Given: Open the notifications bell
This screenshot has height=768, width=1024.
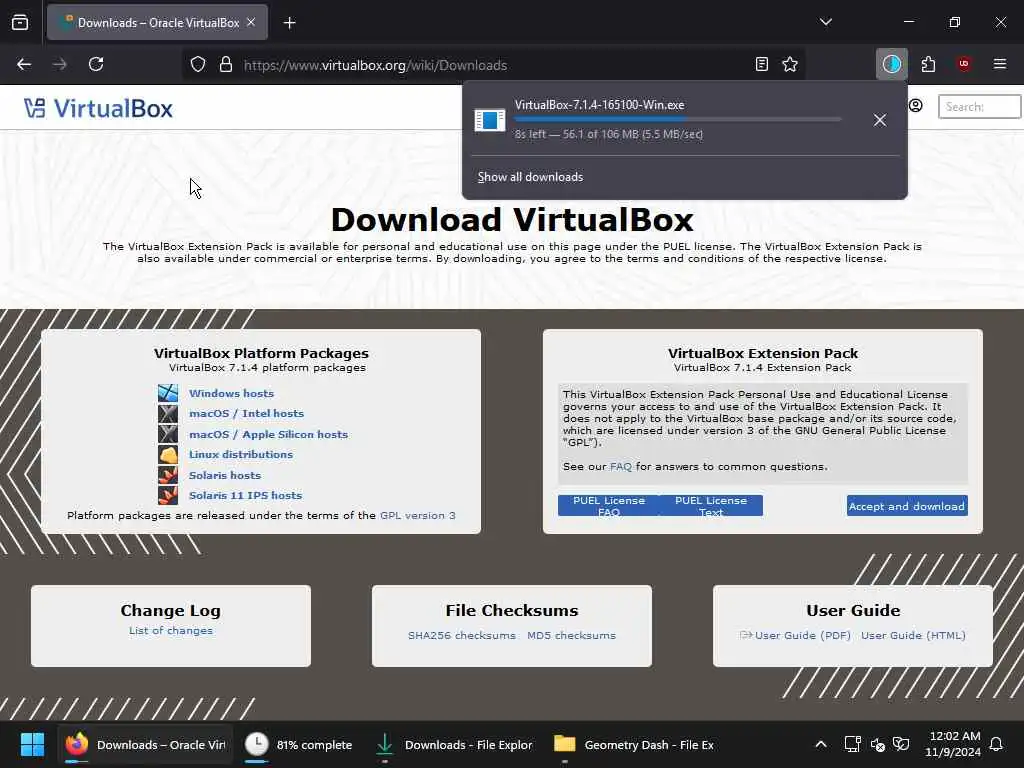Looking at the screenshot, I should [x=997, y=744].
